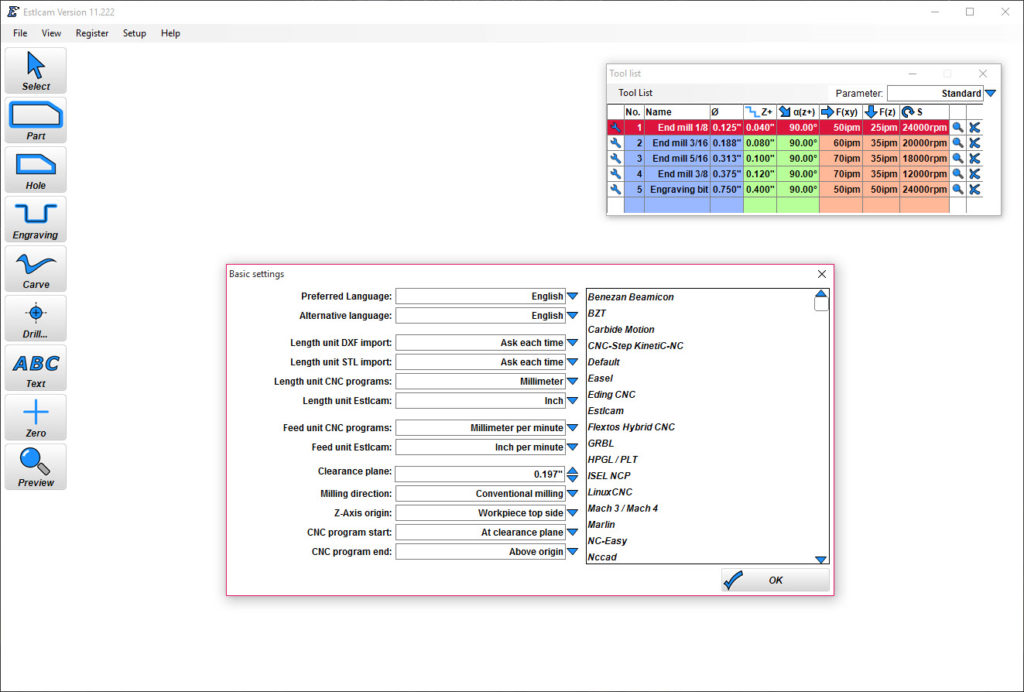Click scrollbar thumb in CNC controller list
The height and width of the screenshot is (692, 1024).
pyautogui.click(x=821, y=304)
